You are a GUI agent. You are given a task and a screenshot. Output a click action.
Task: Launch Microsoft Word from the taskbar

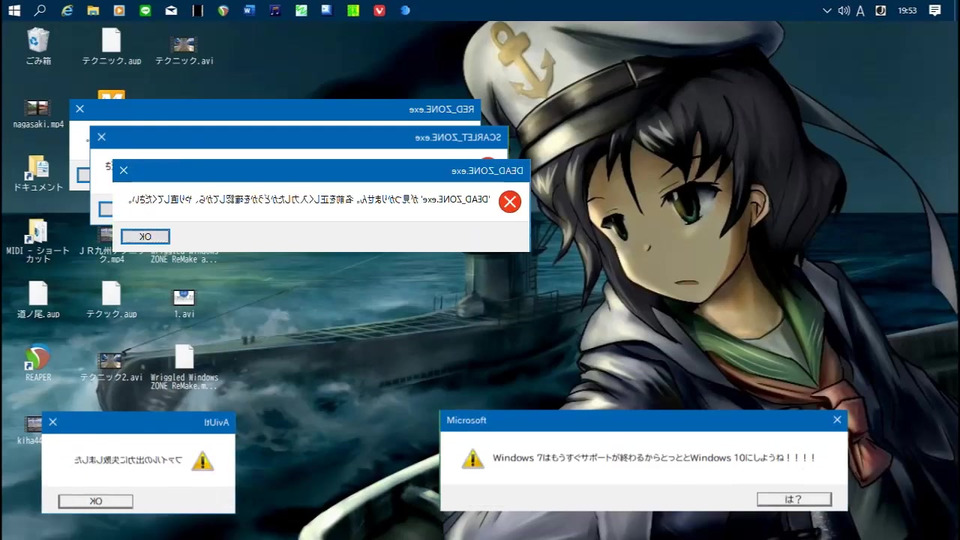coord(249,10)
